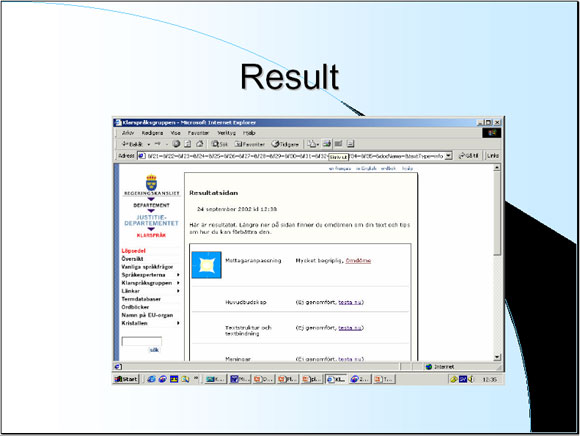Open the Tidigare history toolbar button

click(x=285, y=144)
